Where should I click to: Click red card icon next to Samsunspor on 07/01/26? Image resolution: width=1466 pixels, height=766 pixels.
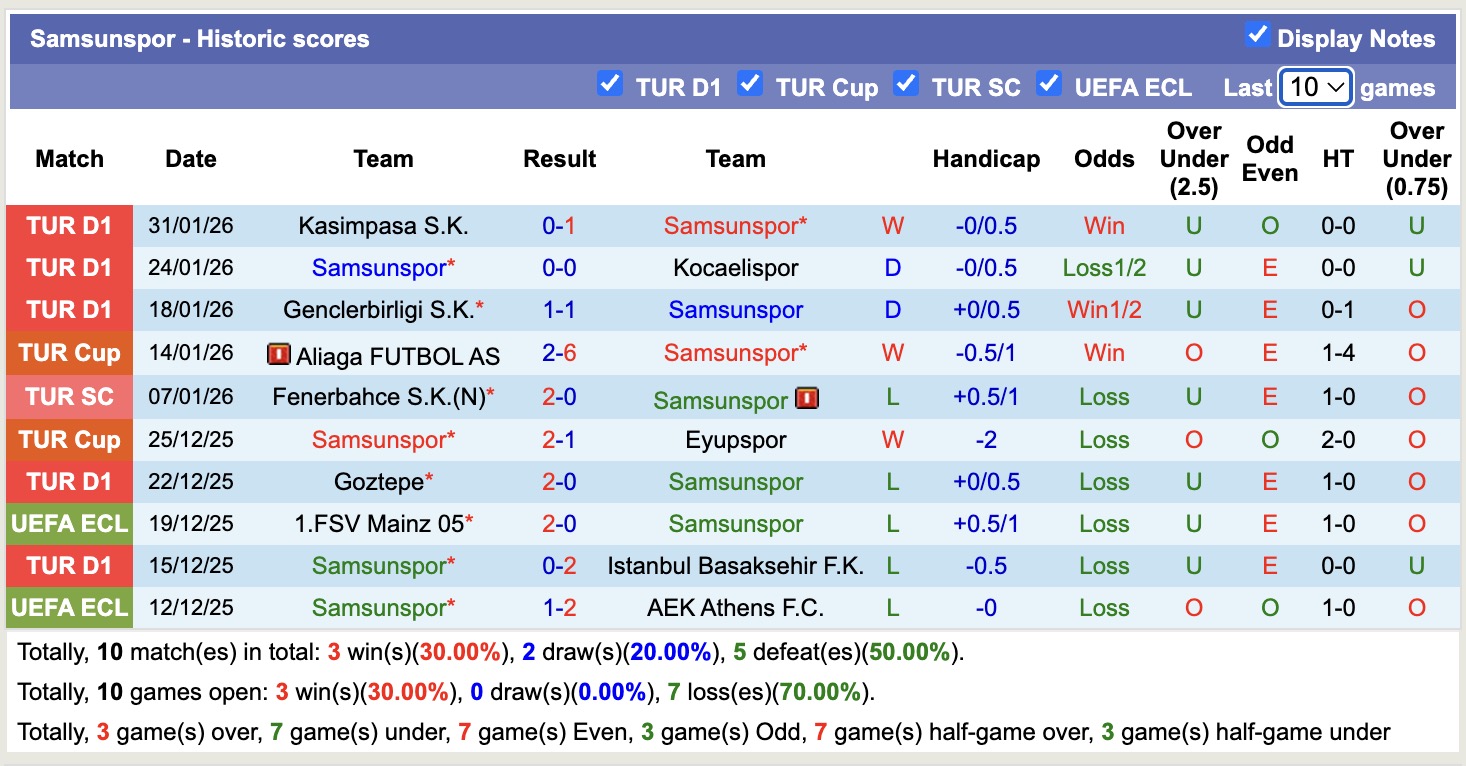807,398
